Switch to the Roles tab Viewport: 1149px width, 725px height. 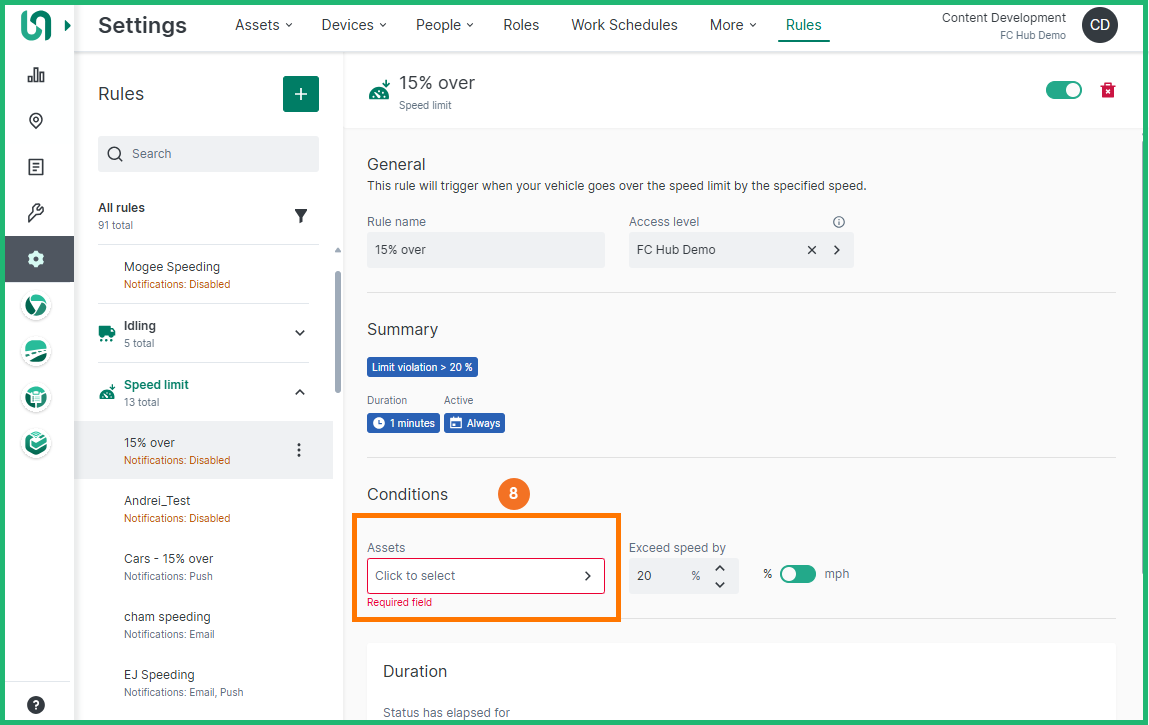(521, 25)
